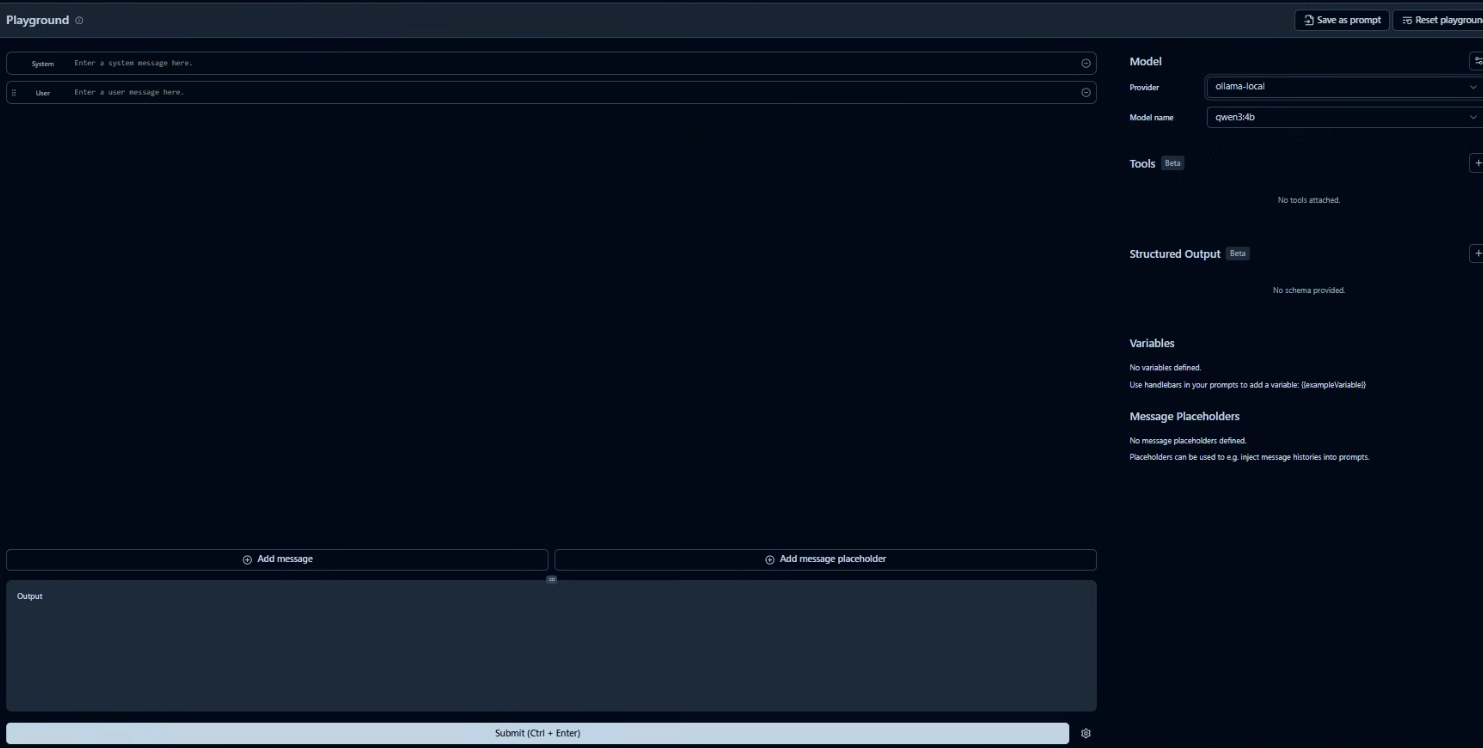Add a schema via Structured Output plus icon
Screen dimensions: 1483x748
(x=1477, y=253)
